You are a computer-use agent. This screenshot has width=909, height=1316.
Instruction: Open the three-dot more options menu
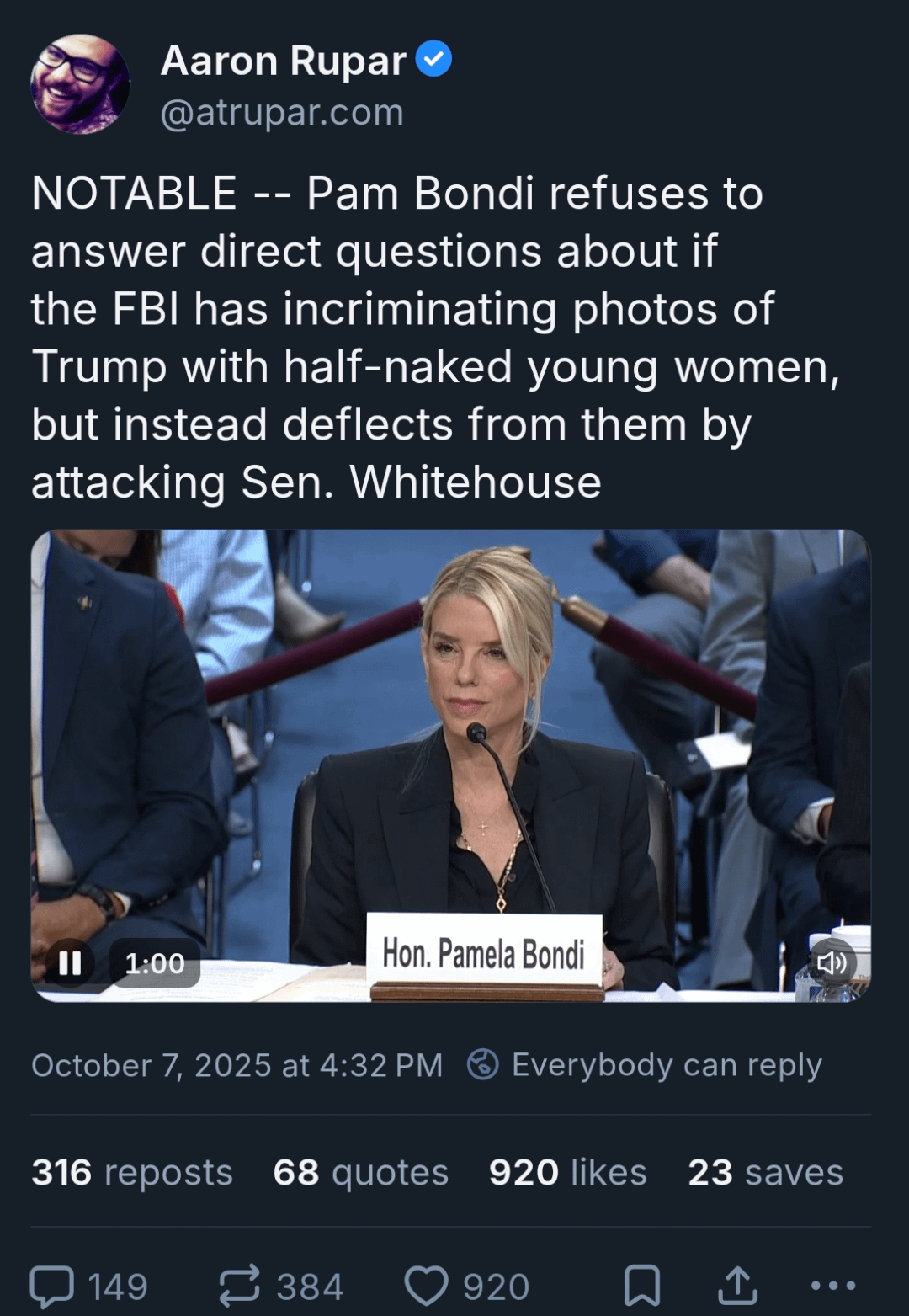(833, 1286)
